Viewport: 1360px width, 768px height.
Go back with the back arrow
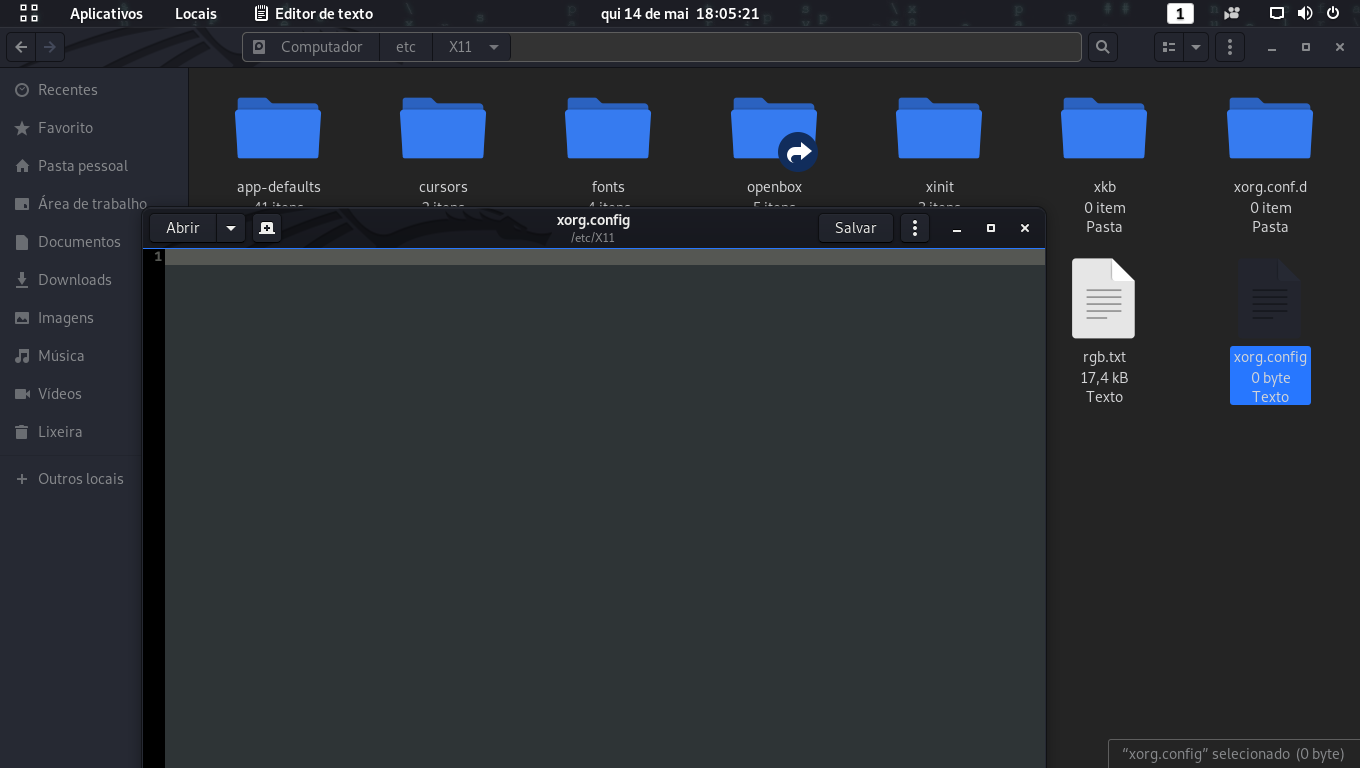[21, 47]
